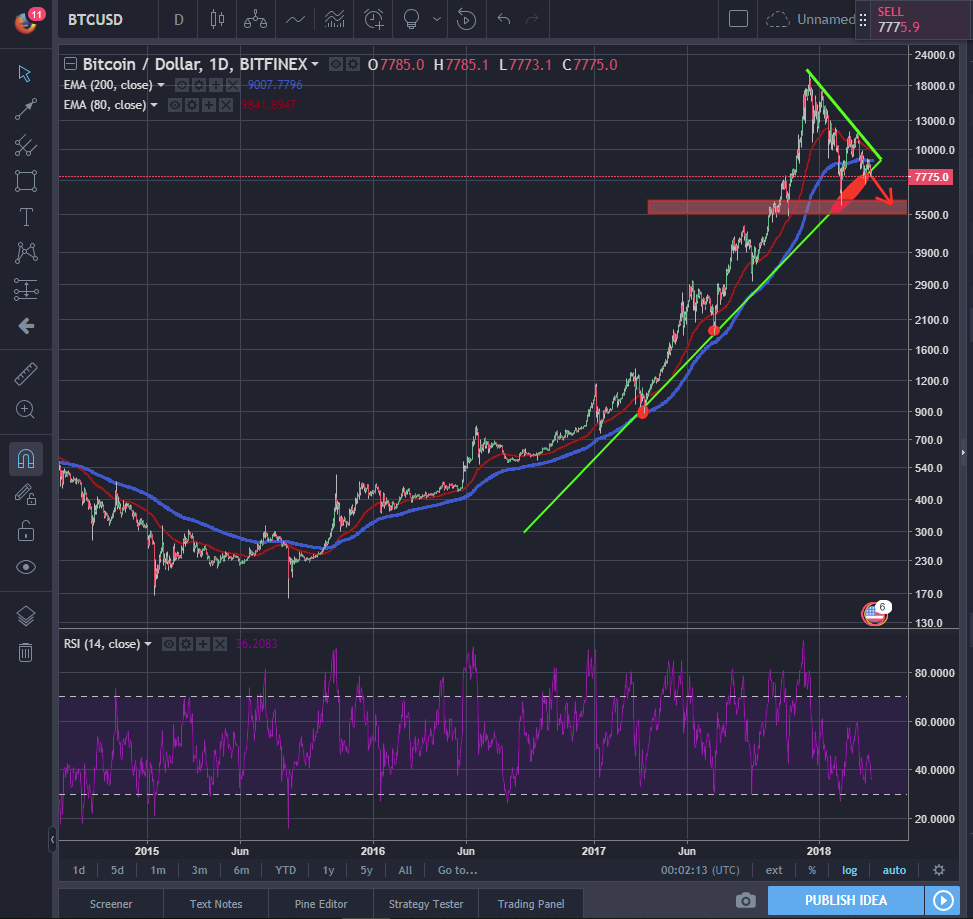Select the 5d time range
The height and width of the screenshot is (919, 973).
pos(117,870)
